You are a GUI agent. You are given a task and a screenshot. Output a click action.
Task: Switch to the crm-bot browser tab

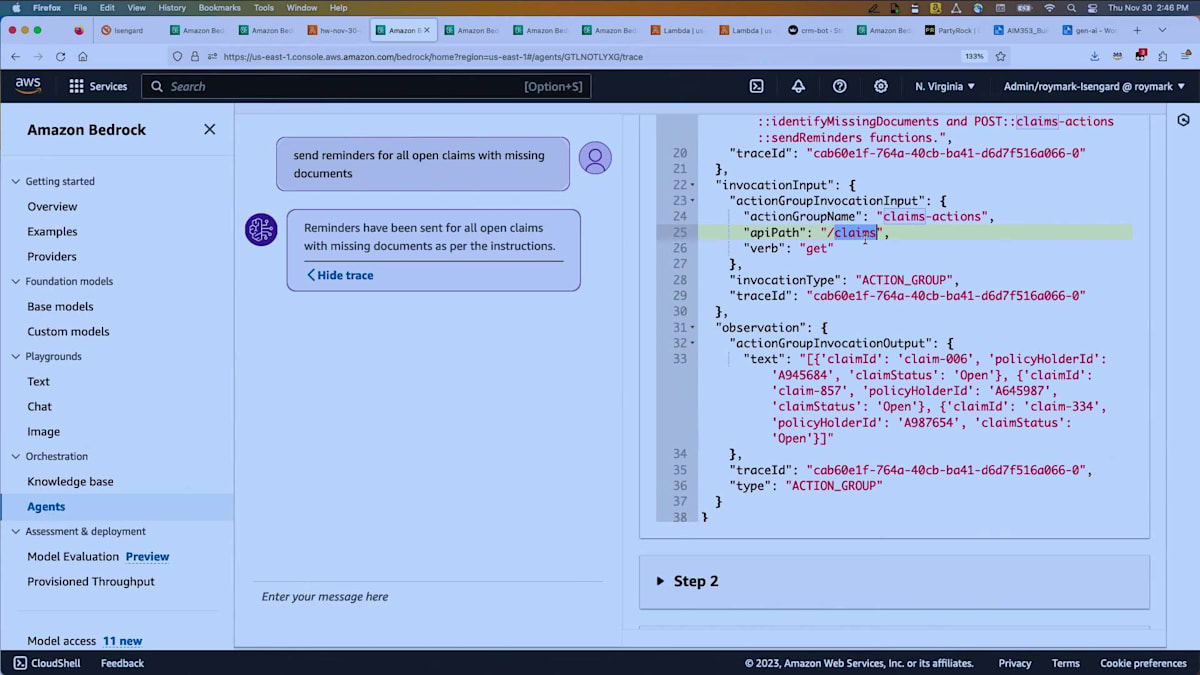click(x=814, y=30)
